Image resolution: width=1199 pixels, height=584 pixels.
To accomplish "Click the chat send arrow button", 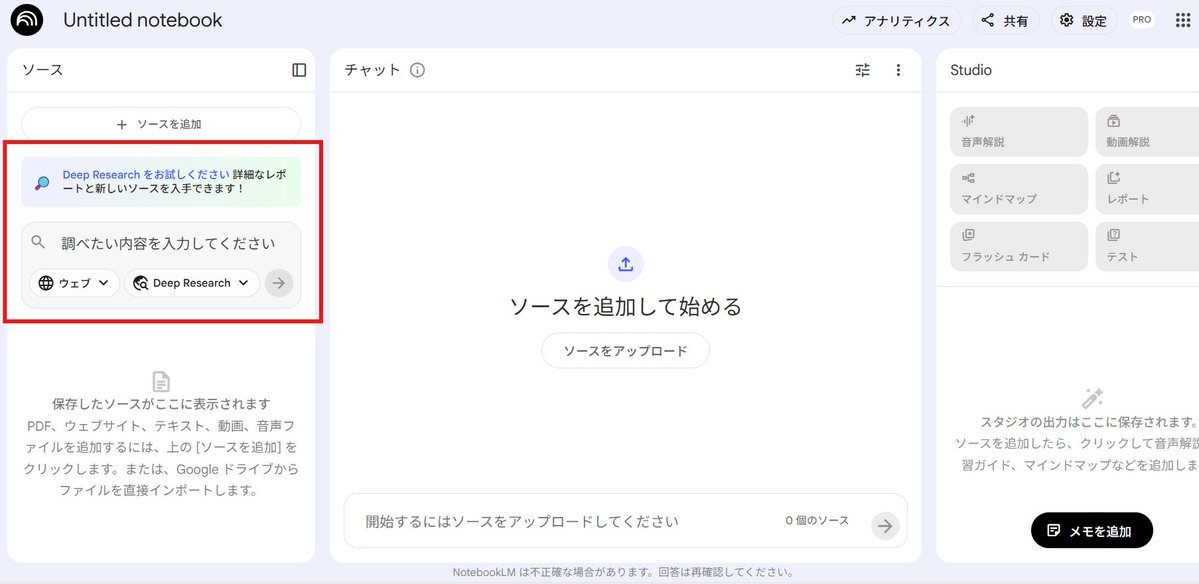I will [884, 526].
